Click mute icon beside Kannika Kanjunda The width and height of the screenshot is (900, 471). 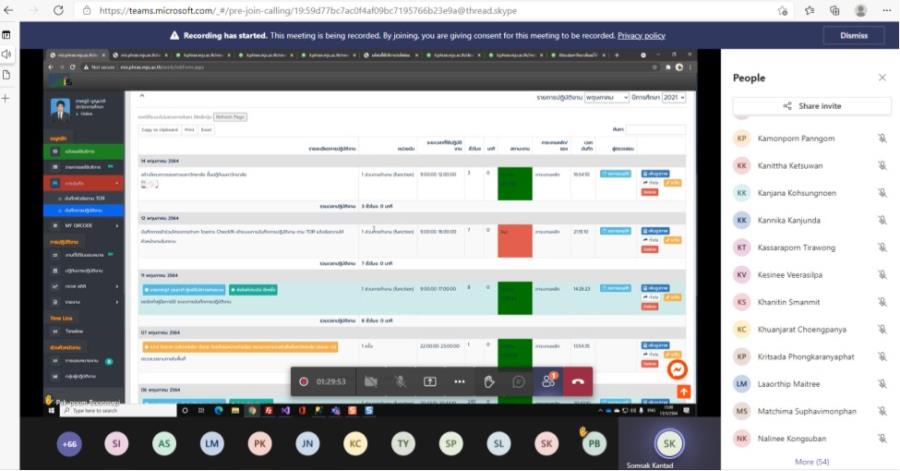881,220
